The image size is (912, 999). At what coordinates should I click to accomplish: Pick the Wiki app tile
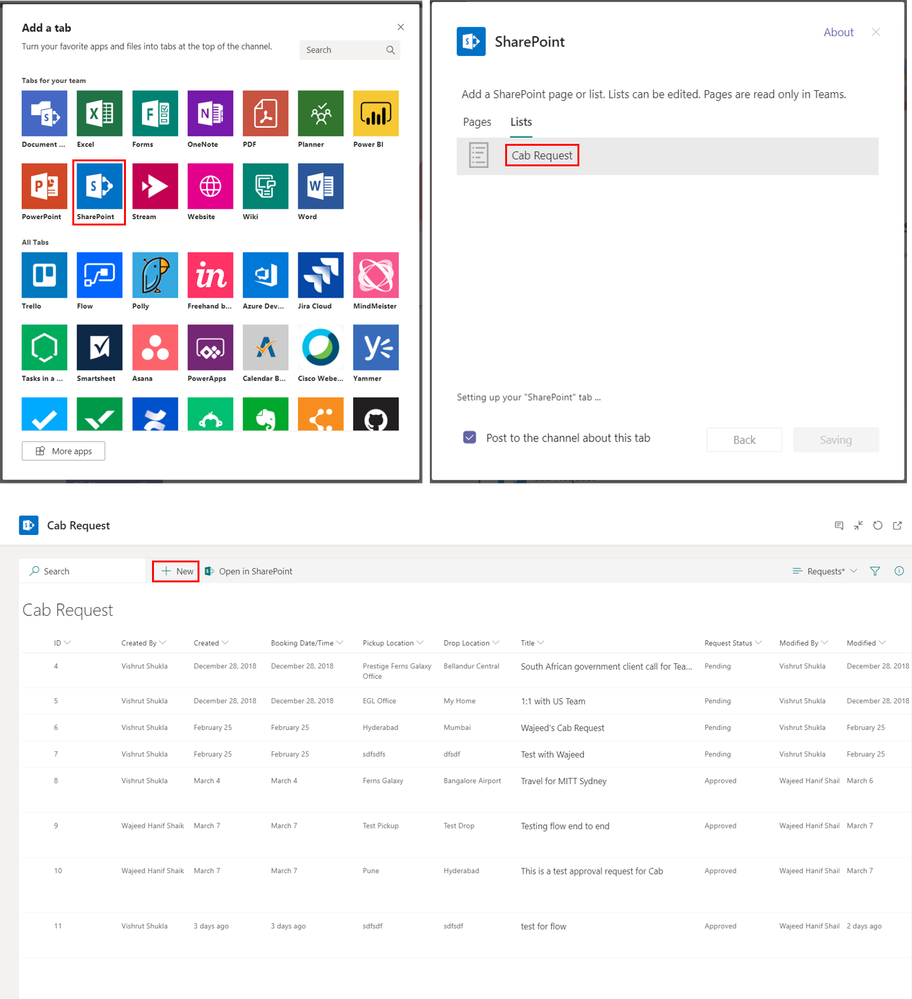click(x=265, y=186)
